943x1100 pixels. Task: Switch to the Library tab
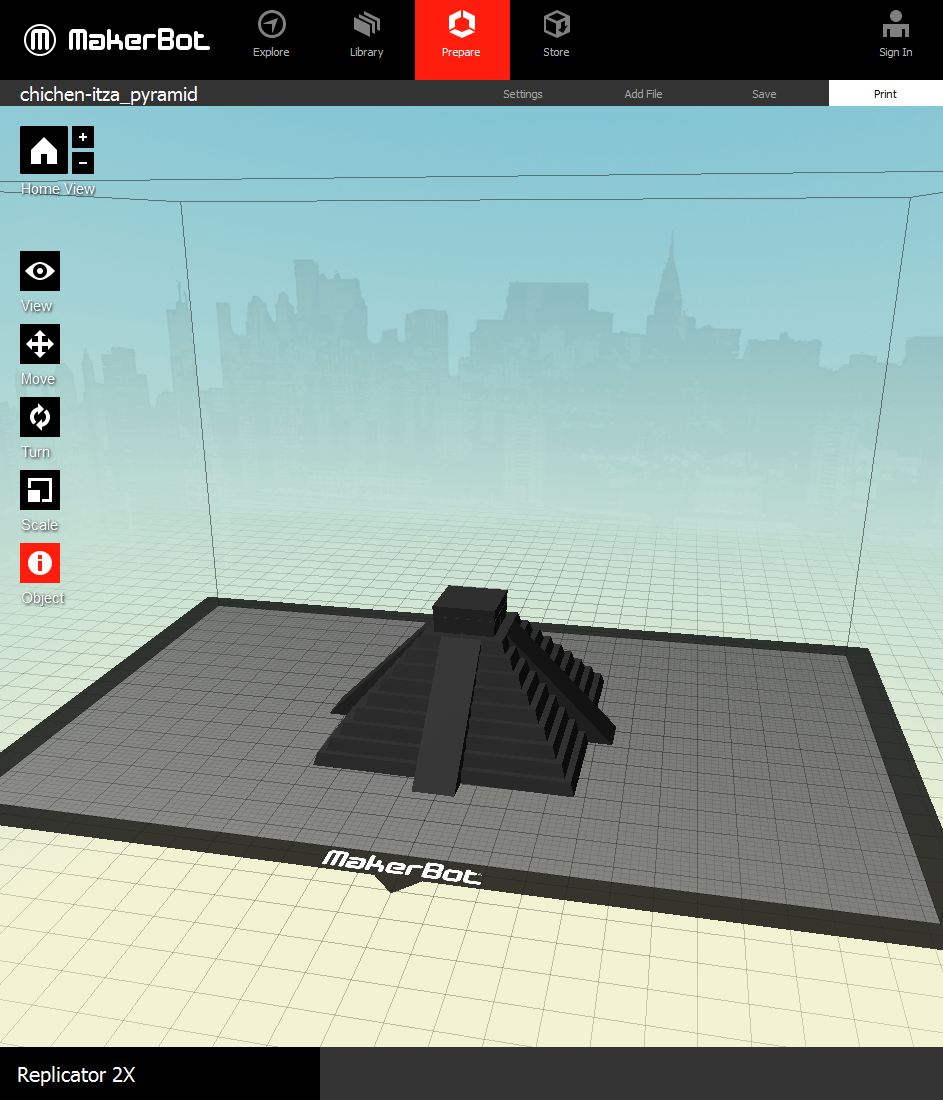[367, 35]
